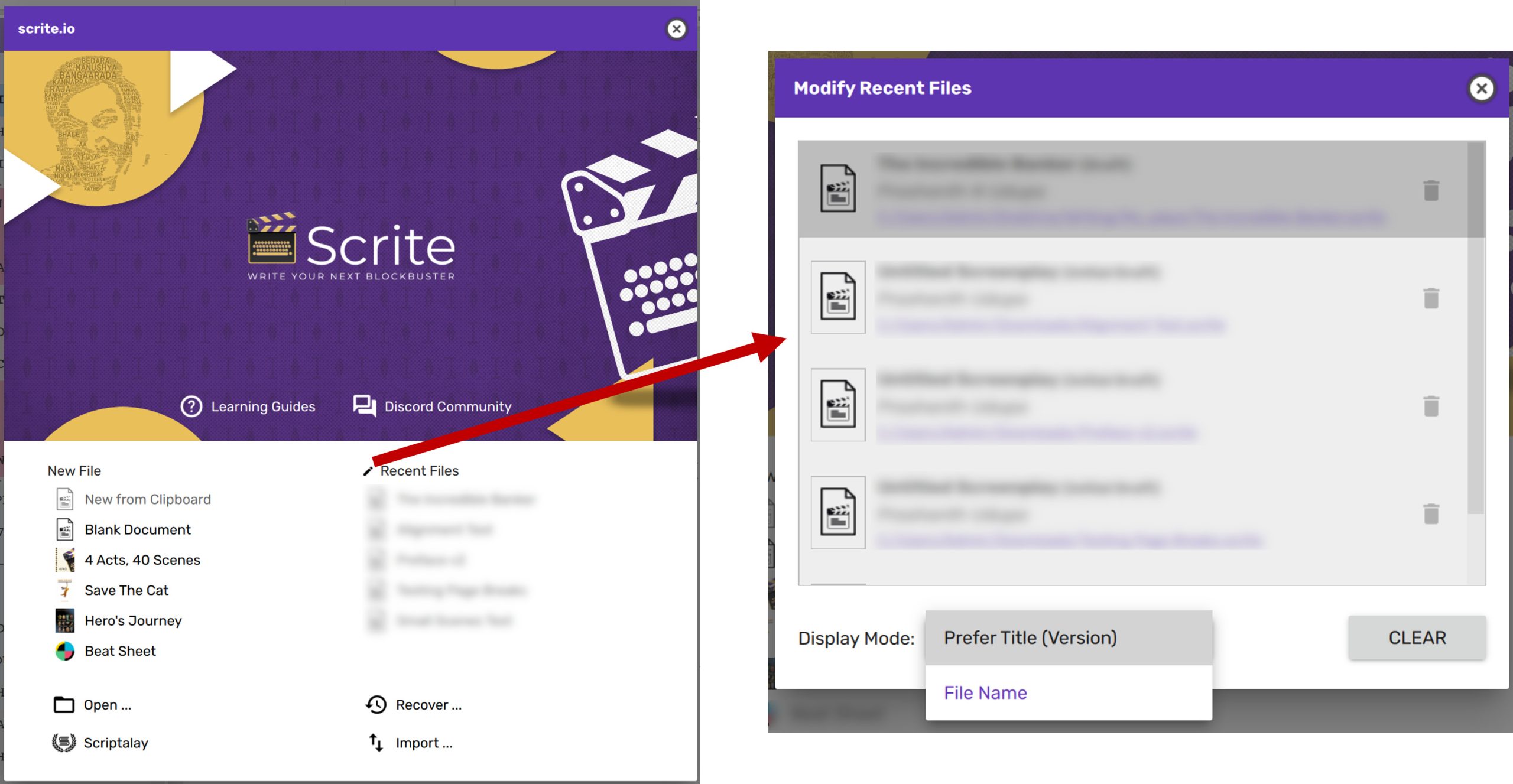The height and width of the screenshot is (784, 1513).
Task: Close the scrite.io home screen window
Action: click(x=677, y=29)
